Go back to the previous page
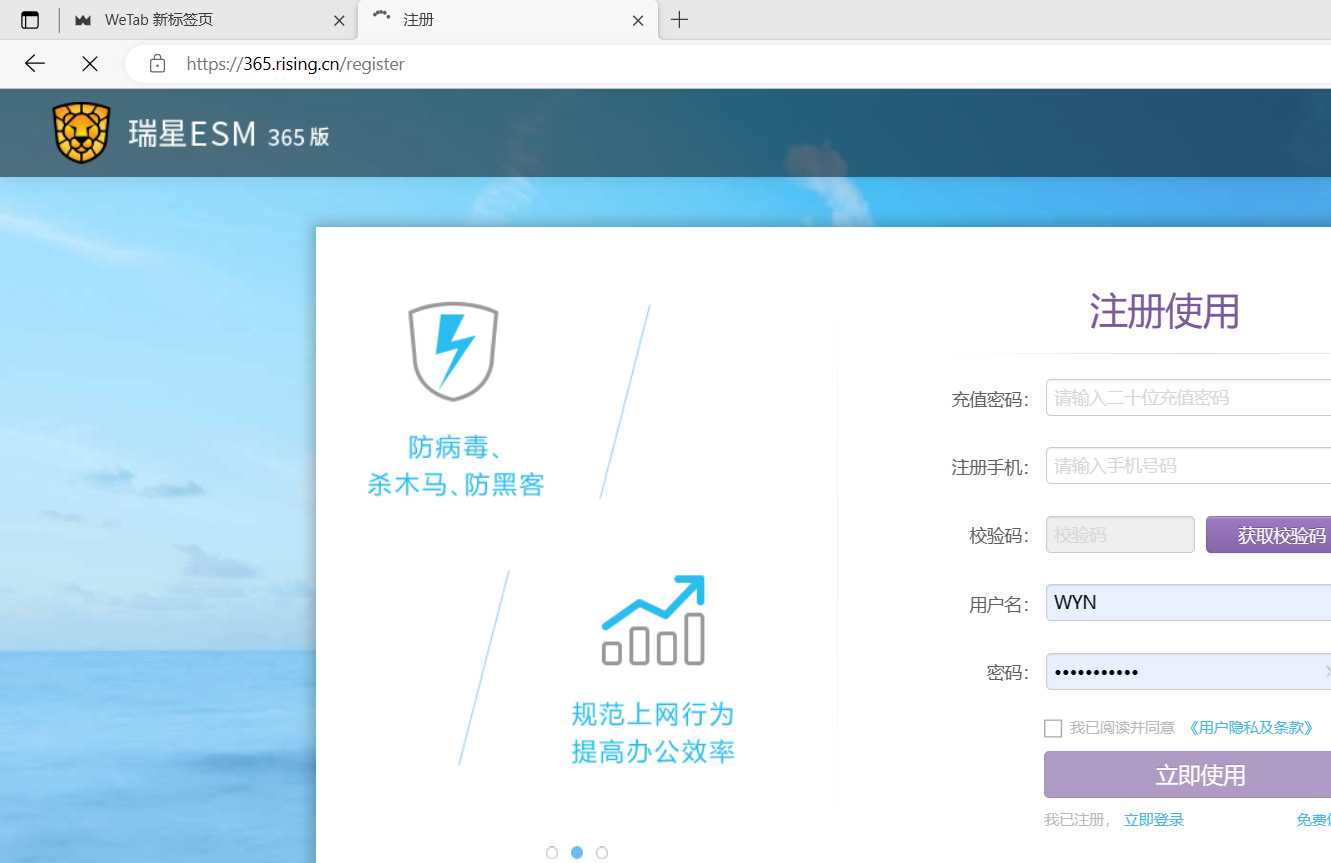1331x863 pixels. (x=35, y=64)
